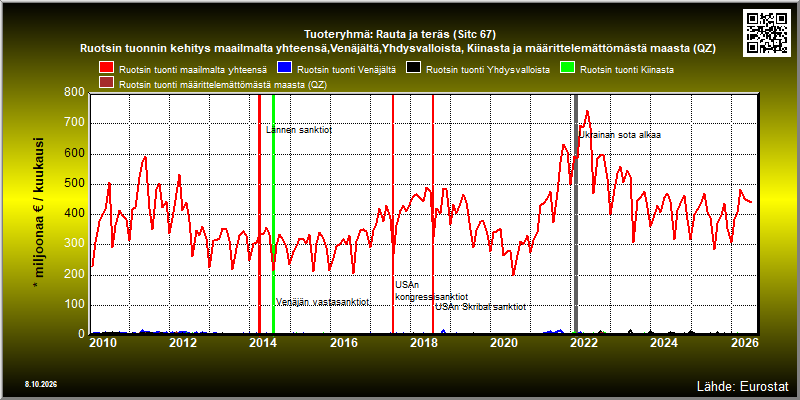This screenshot has width=800, height=400.
Task: Click x-axis year 2012
Action: [x=183, y=343]
